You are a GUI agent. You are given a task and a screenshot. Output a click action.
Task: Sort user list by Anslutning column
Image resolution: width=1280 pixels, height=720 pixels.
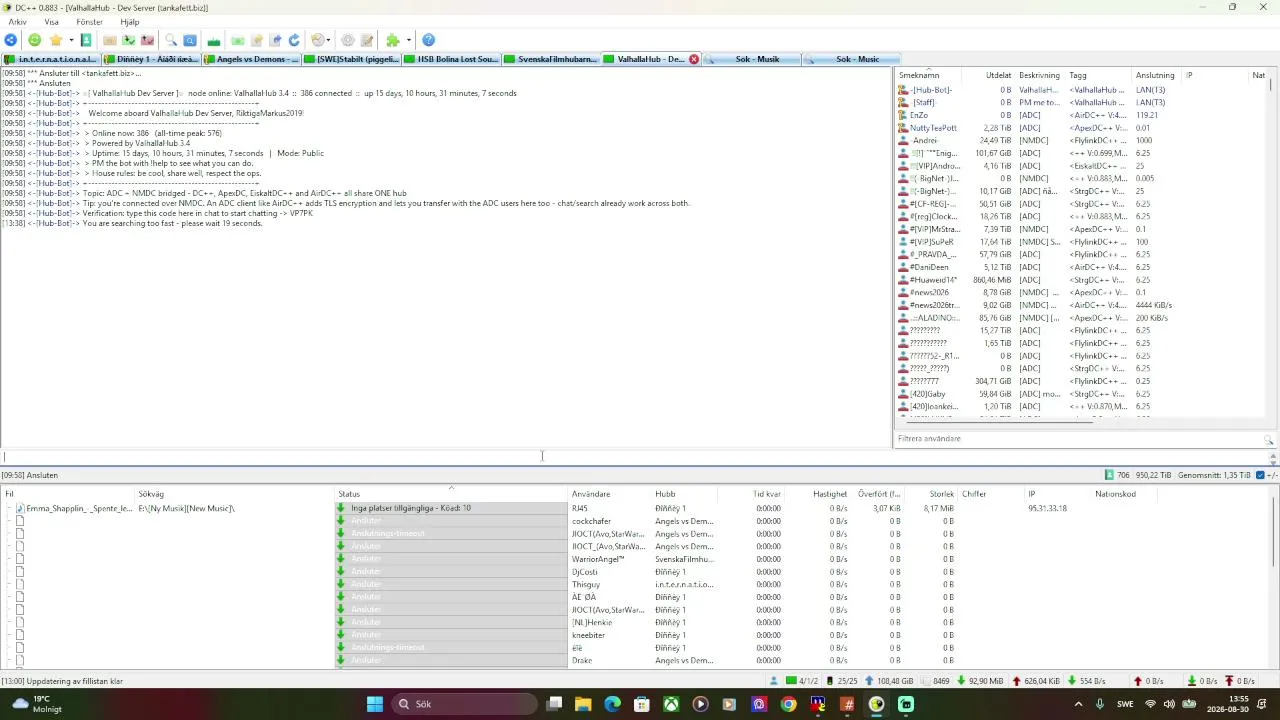(1157, 75)
